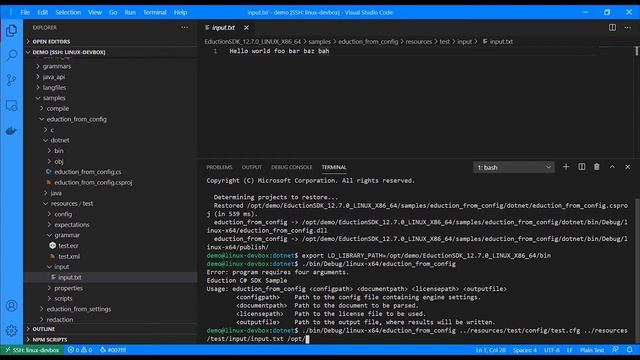The height and width of the screenshot is (360, 640).
Task: Split the editor to the right
Action: point(612,27)
